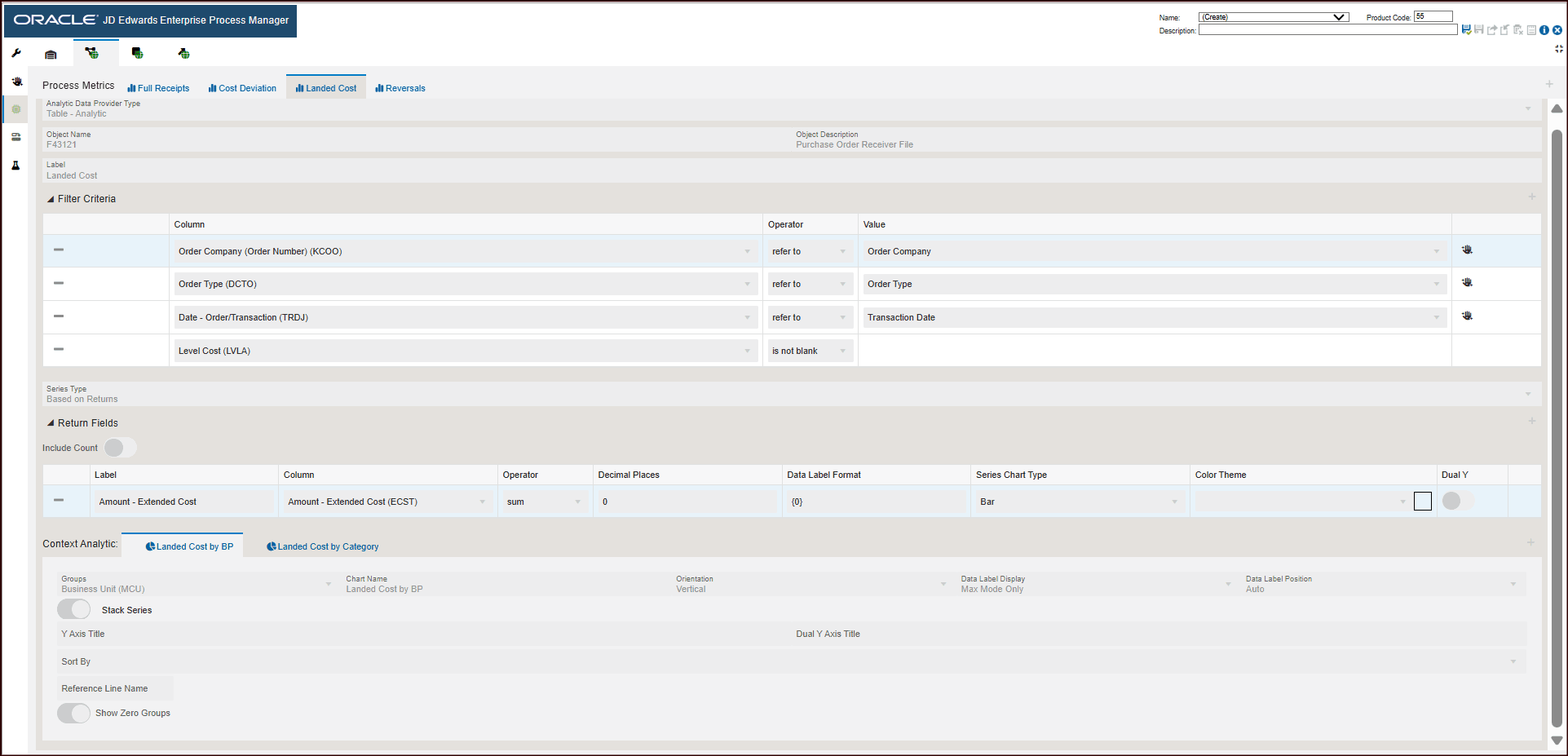Click the blue Save and Validate icon
Screen dimensions: 1568x756
pyautogui.click(x=1466, y=29)
